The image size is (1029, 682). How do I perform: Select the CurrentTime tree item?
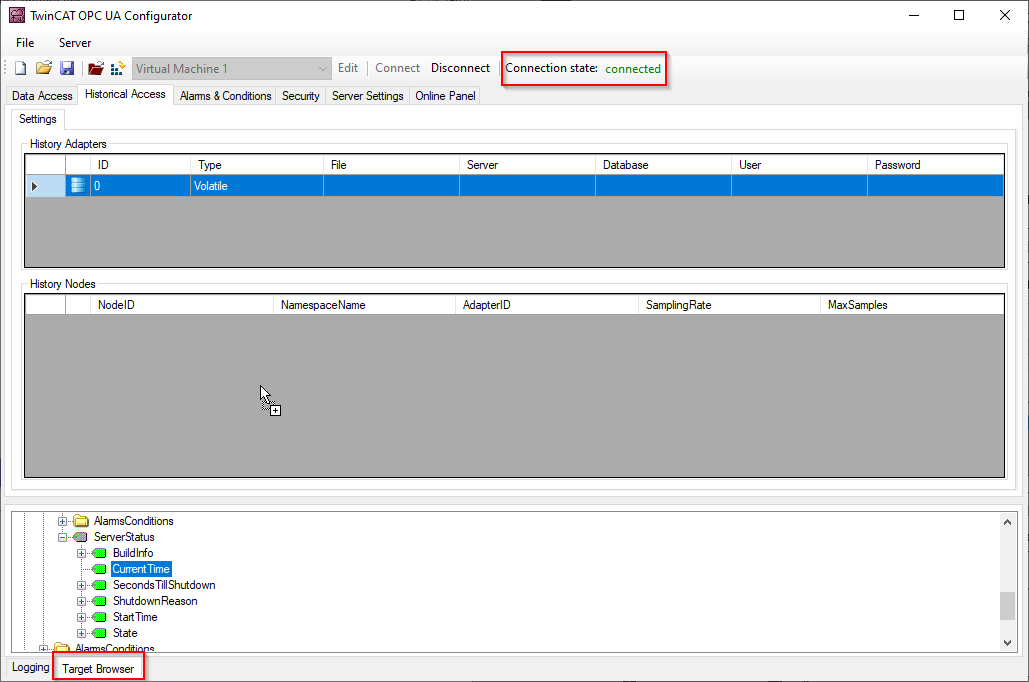point(141,569)
